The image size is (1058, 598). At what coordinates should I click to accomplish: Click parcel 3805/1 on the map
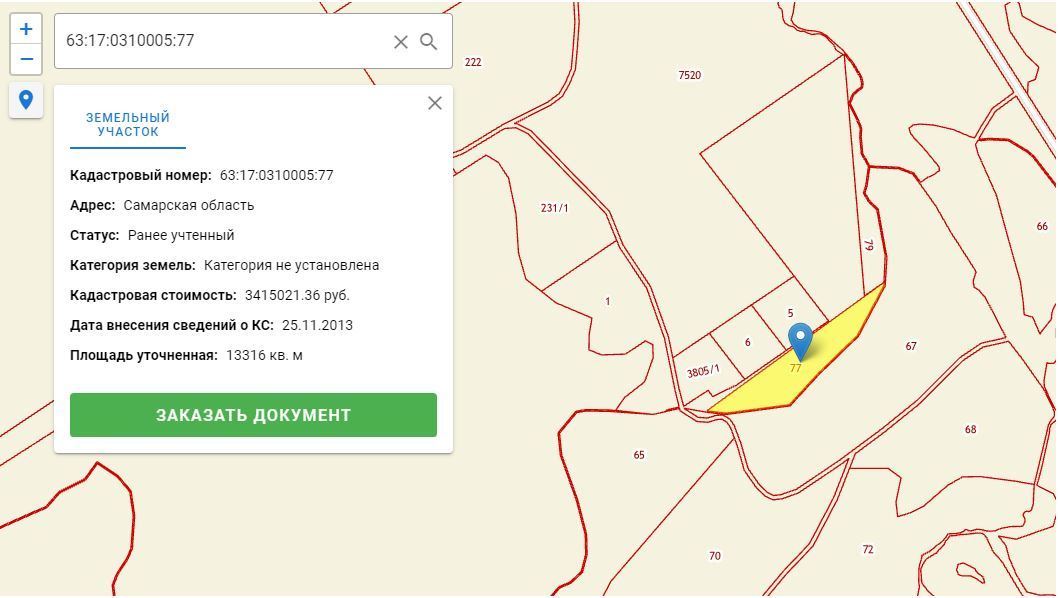[703, 371]
